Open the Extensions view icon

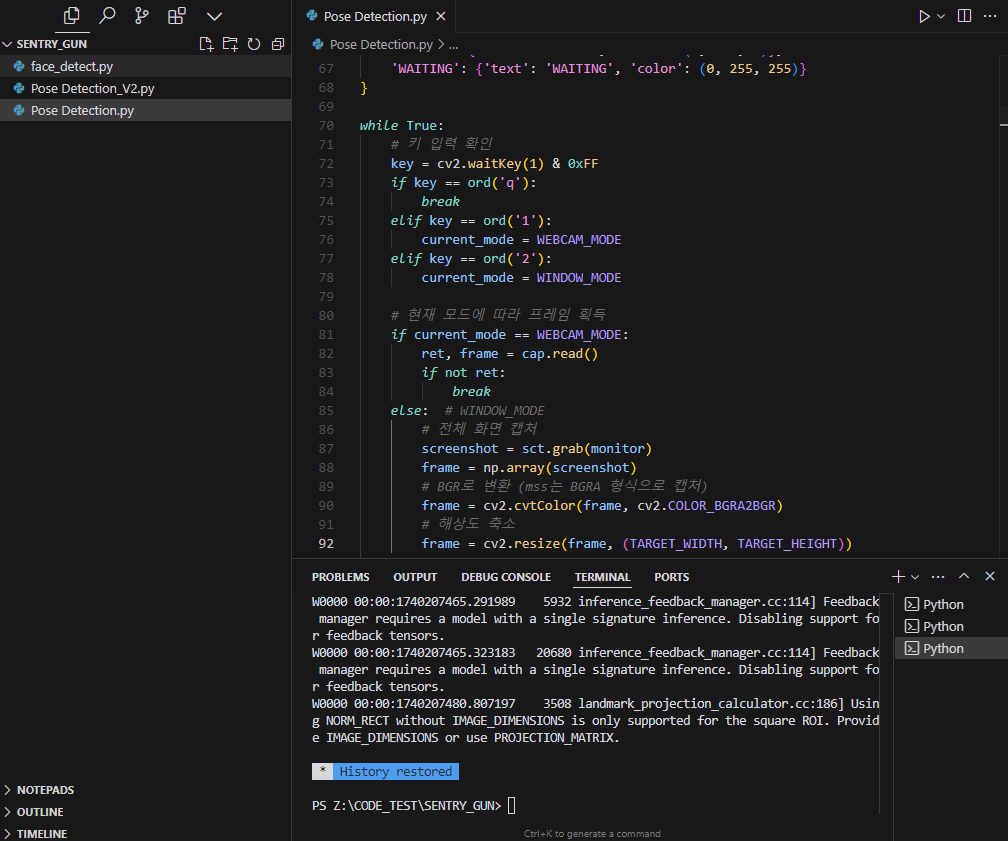pyautogui.click(x=177, y=16)
